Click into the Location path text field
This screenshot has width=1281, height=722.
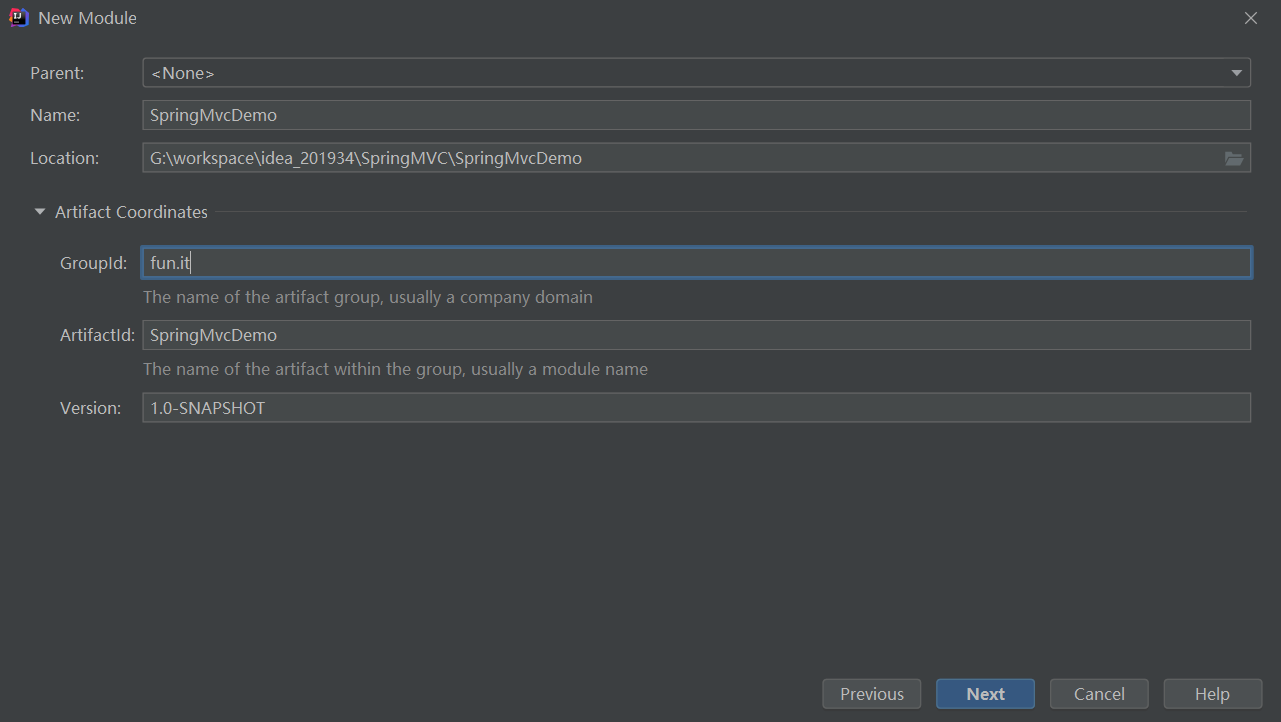coord(680,158)
